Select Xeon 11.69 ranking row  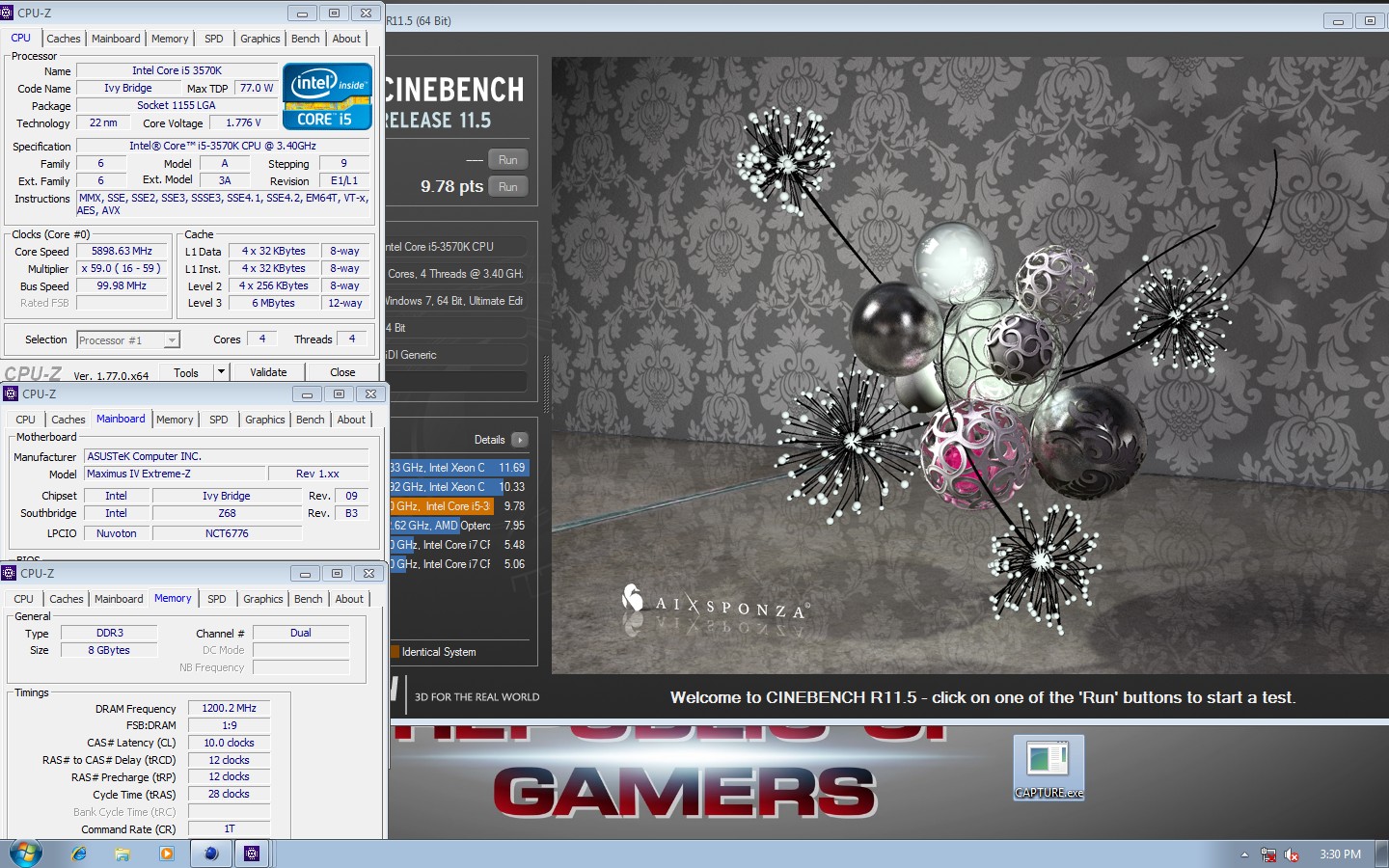click(x=459, y=468)
